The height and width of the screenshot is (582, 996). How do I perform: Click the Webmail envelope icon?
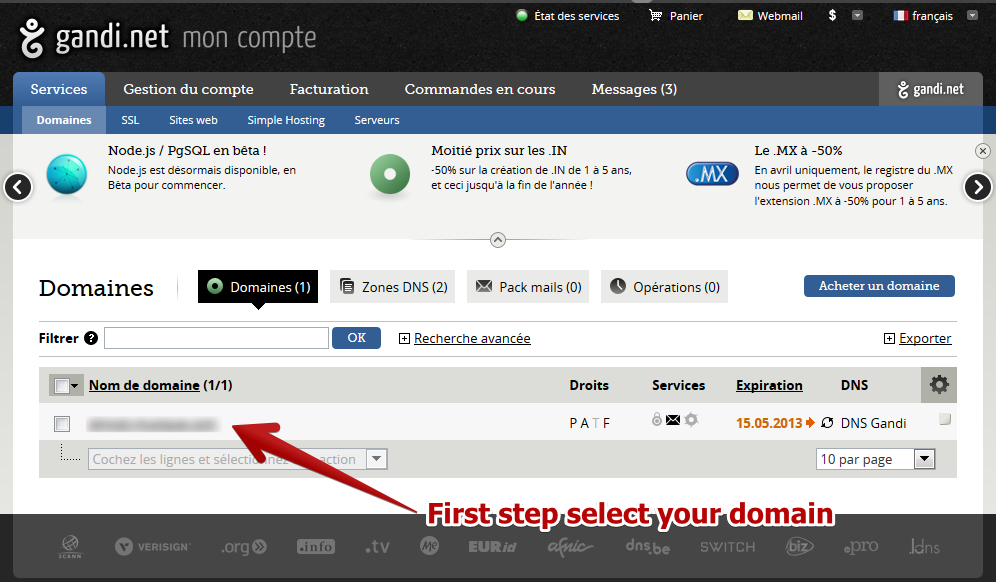(x=745, y=16)
